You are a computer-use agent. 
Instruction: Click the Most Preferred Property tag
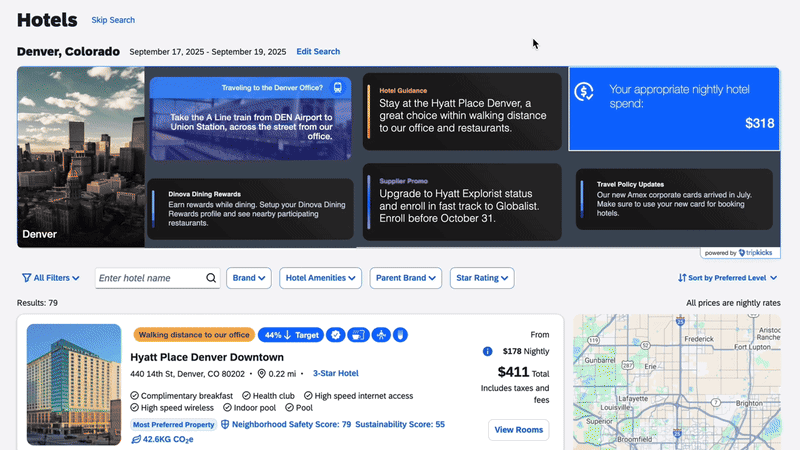pyautogui.click(x=173, y=424)
